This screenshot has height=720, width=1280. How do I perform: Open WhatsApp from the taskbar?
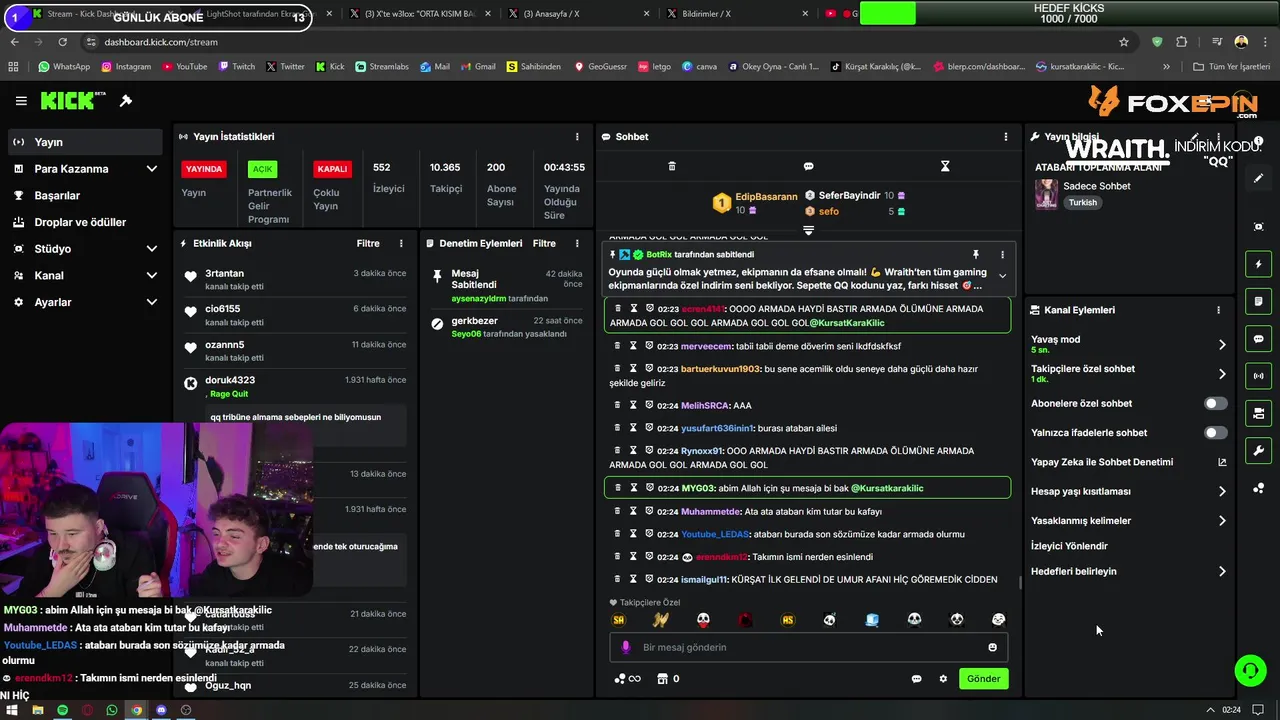(111, 710)
